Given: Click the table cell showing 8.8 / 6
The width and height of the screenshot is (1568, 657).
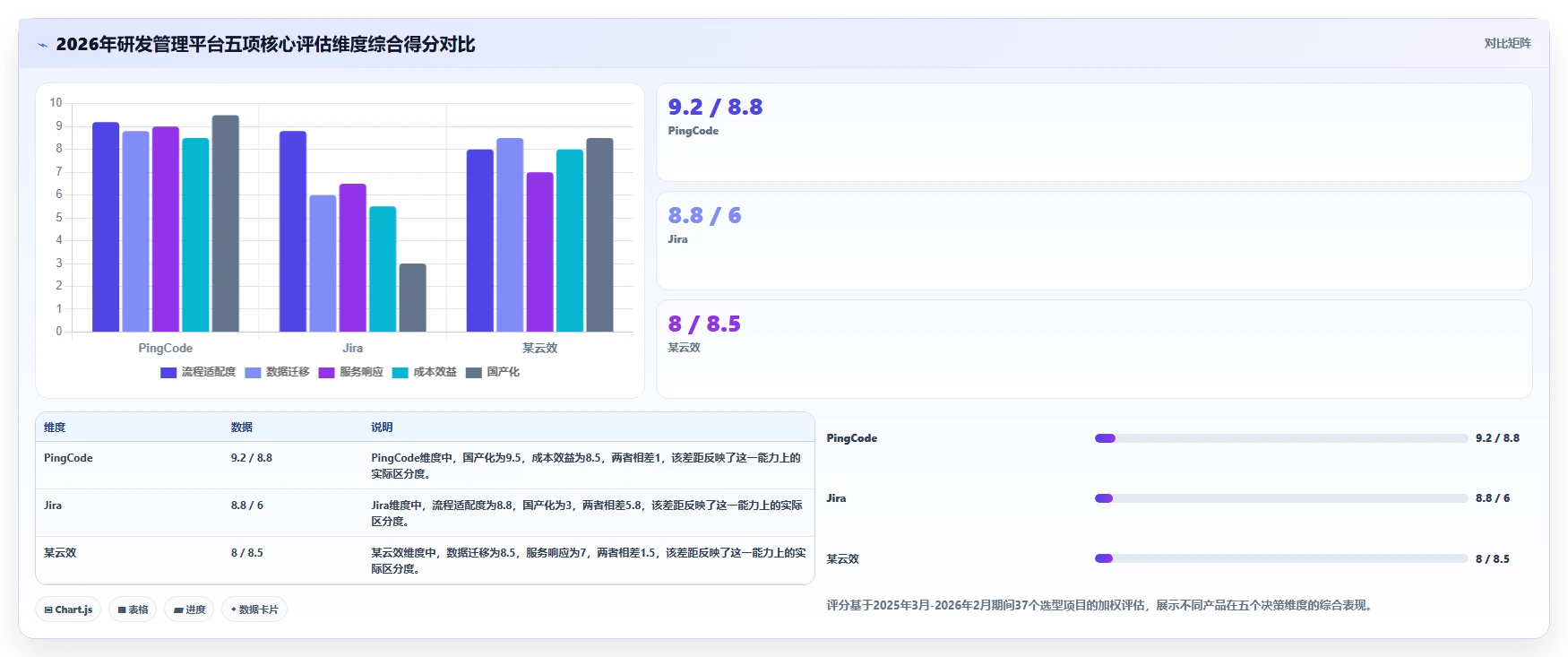Looking at the screenshot, I should [x=247, y=506].
